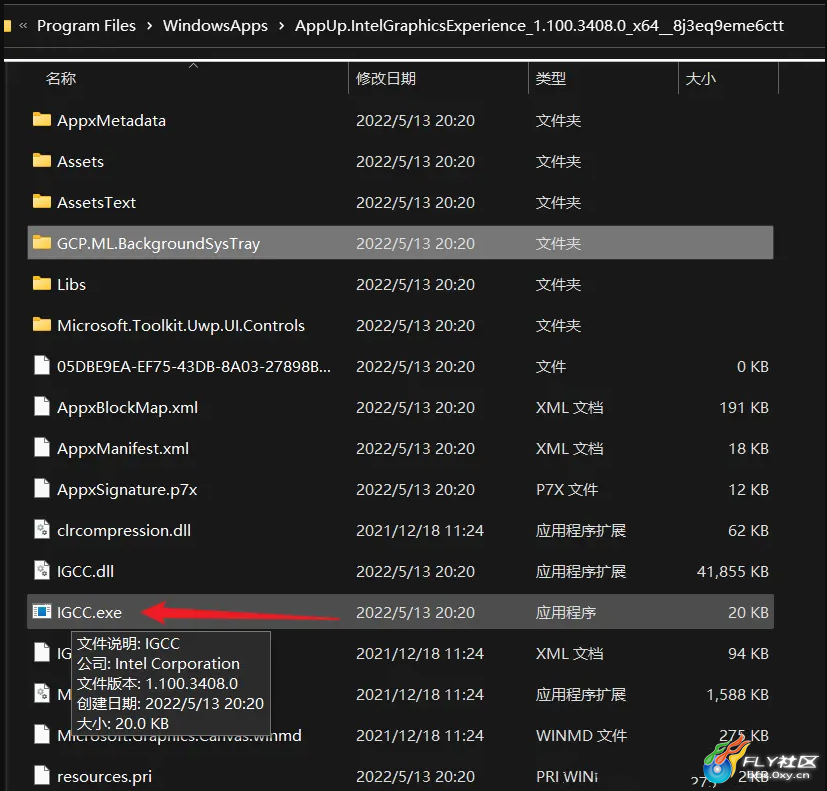This screenshot has width=827, height=791.
Task: Click the WINMD 文件 type cell
Action: 581,736
